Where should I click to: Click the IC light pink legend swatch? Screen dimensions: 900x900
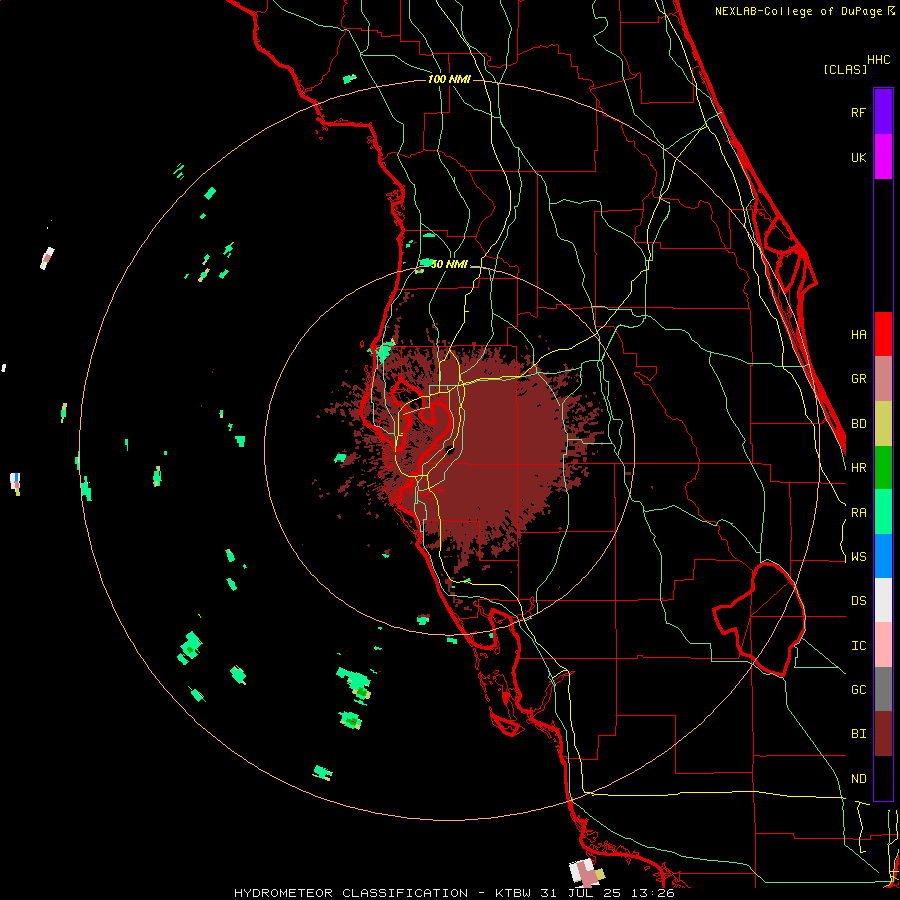pyautogui.click(x=883, y=645)
